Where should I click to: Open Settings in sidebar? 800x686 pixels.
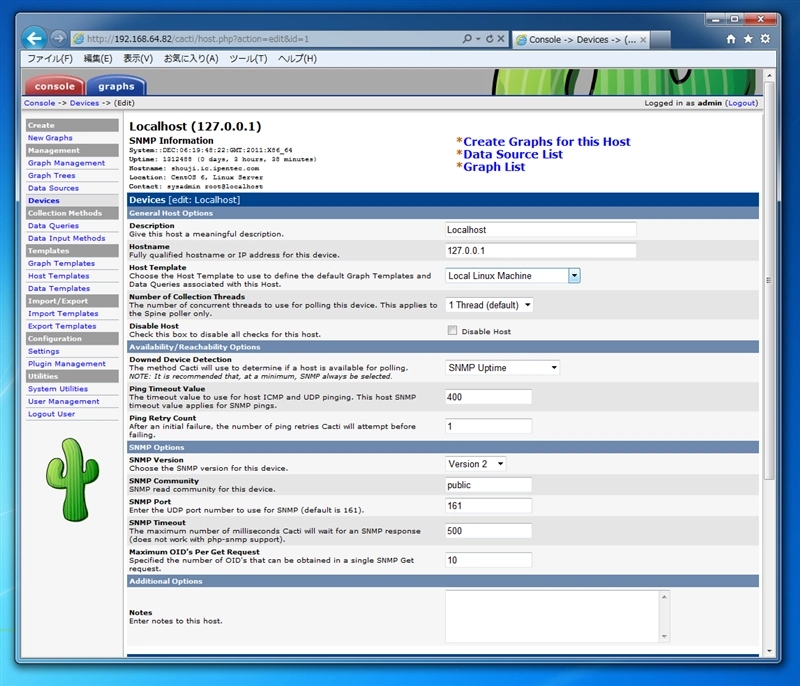(x=43, y=351)
